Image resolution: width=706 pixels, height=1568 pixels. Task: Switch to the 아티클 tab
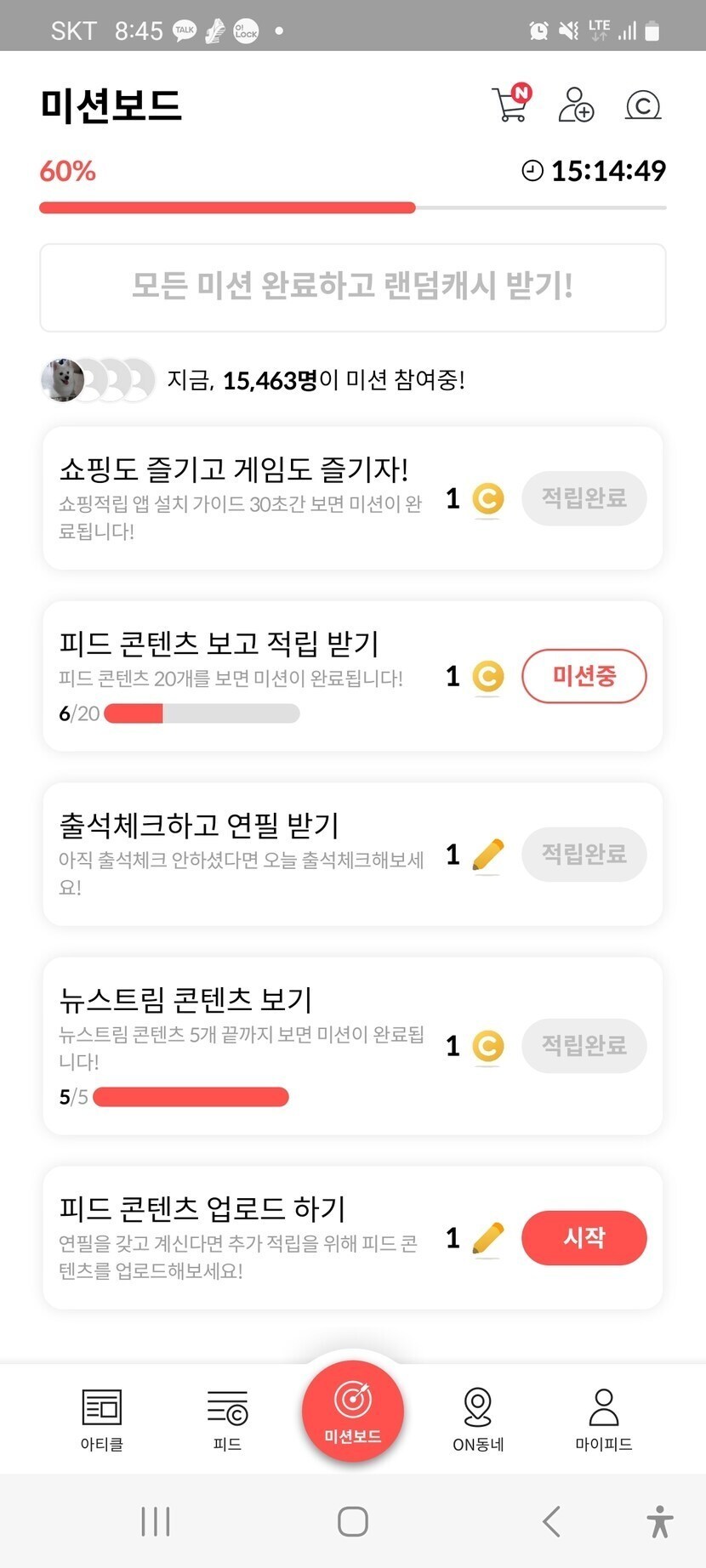[x=102, y=1419]
